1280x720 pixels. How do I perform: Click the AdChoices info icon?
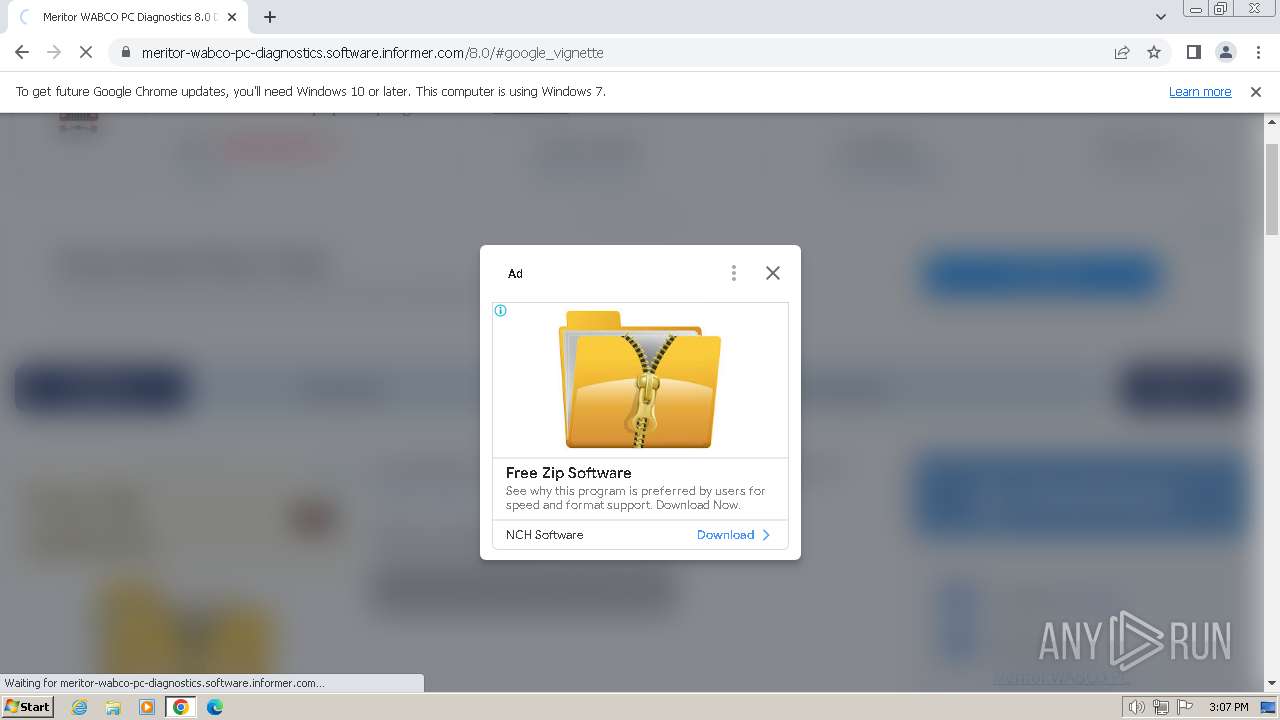click(501, 311)
